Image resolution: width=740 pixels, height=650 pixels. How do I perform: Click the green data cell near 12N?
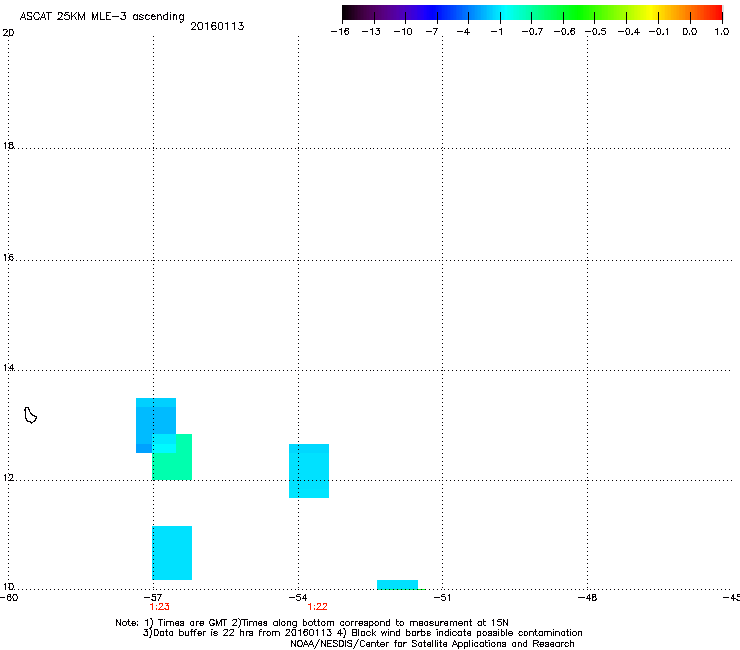click(x=172, y=457)
